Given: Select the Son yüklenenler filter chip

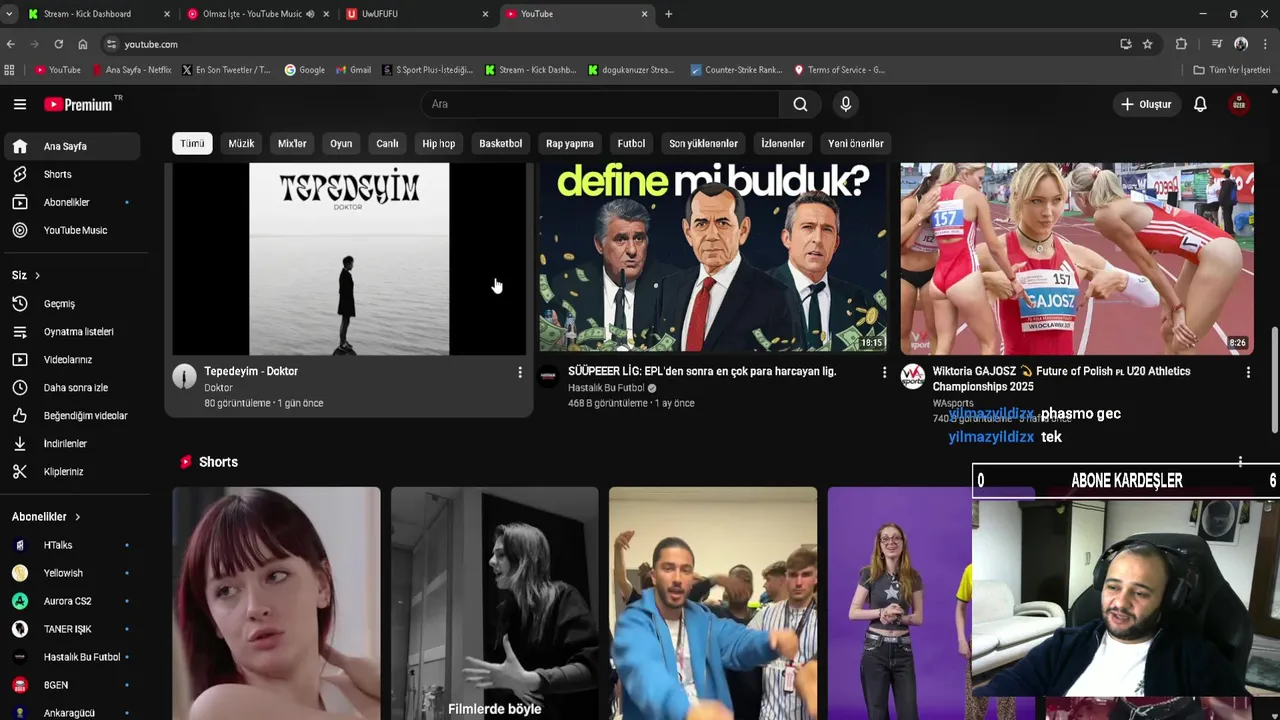Looking at the screenshot, I should (703, 143).
